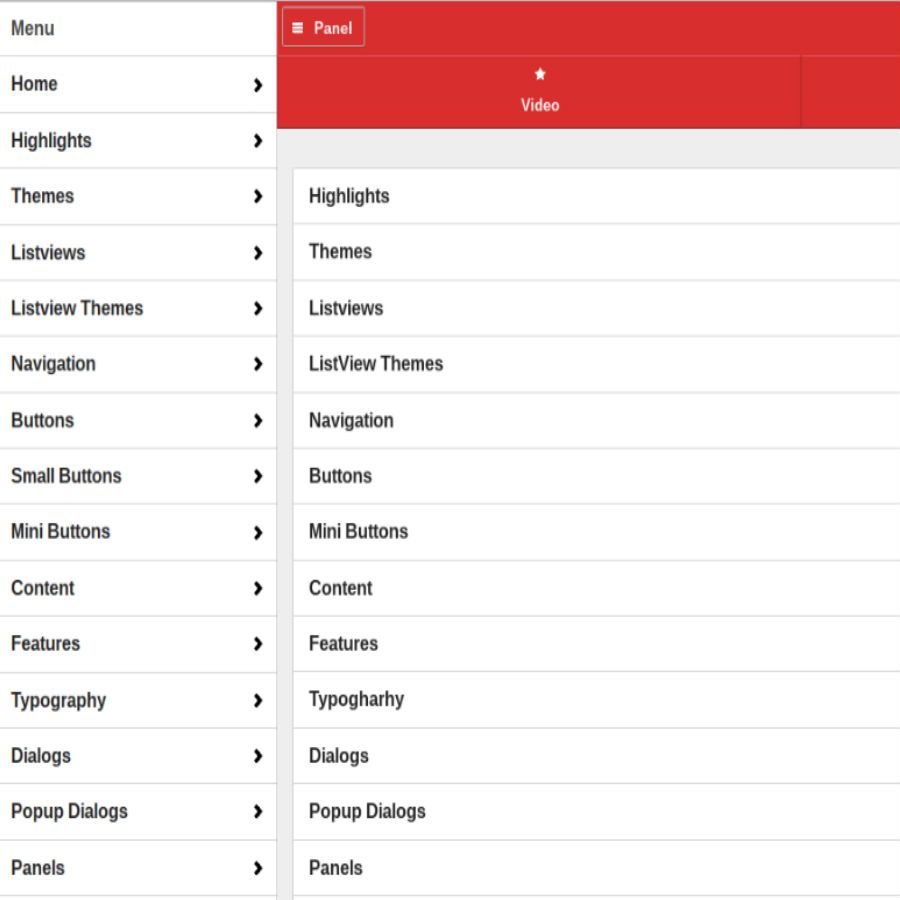This screenshot has height=900, width=900.
Task: Click the chevron arrow beside Home
Action: click(x=258, y=85)
